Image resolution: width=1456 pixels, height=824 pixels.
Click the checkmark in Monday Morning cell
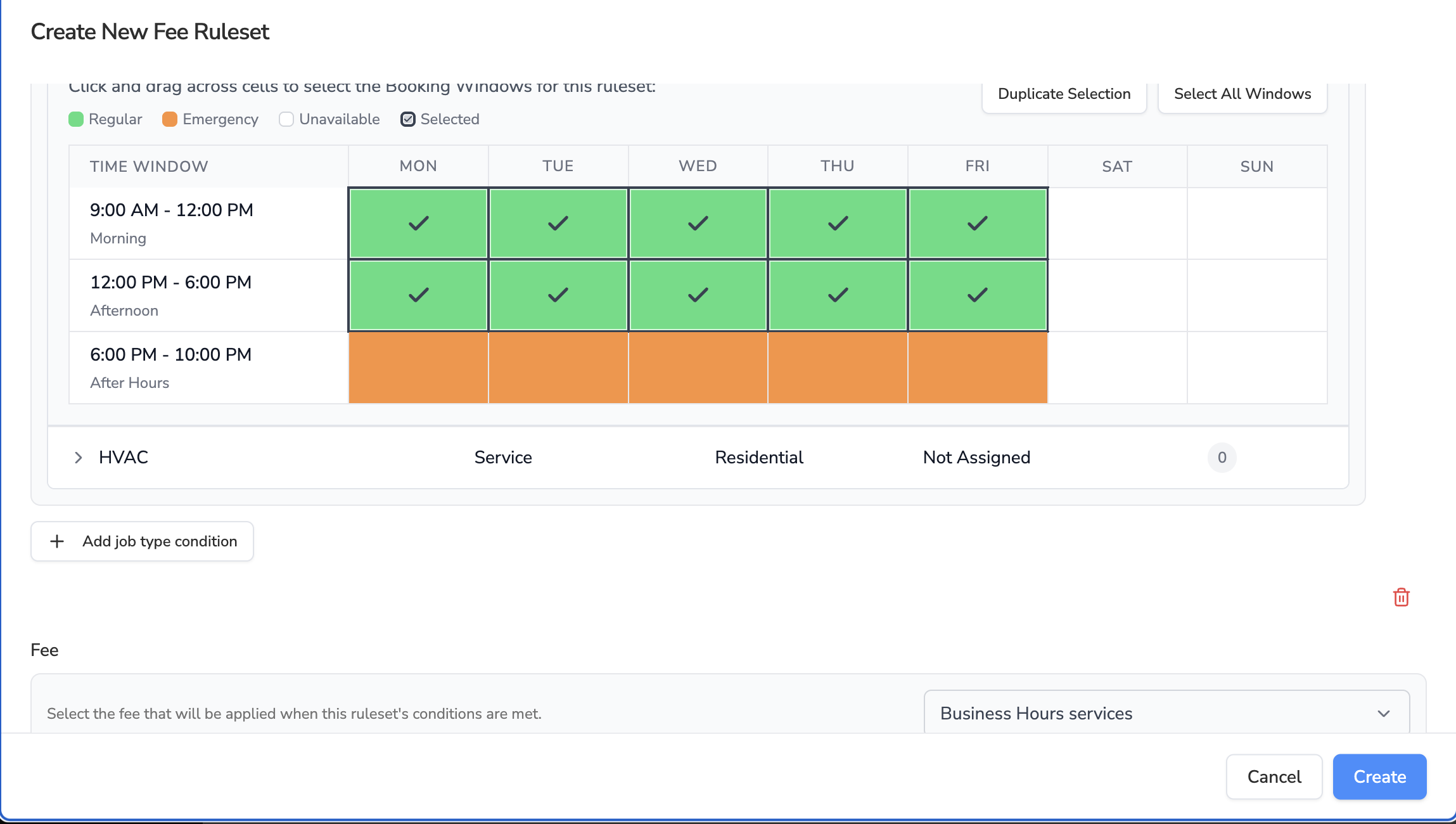coord(418,223)
